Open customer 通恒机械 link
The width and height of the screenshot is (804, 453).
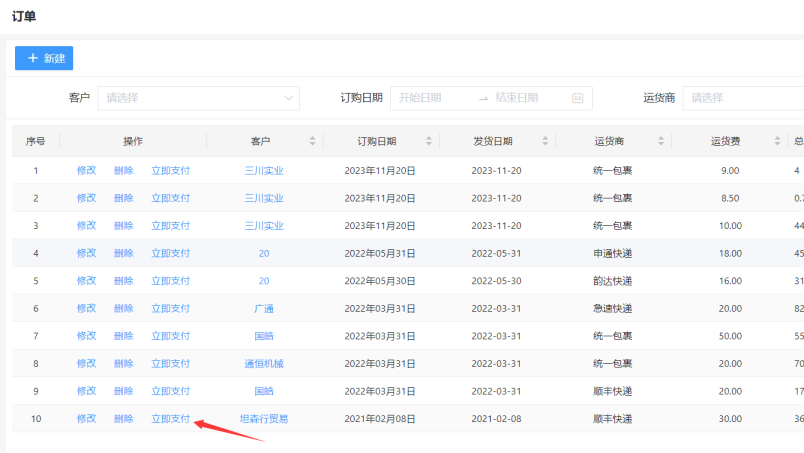pos(264,364)
